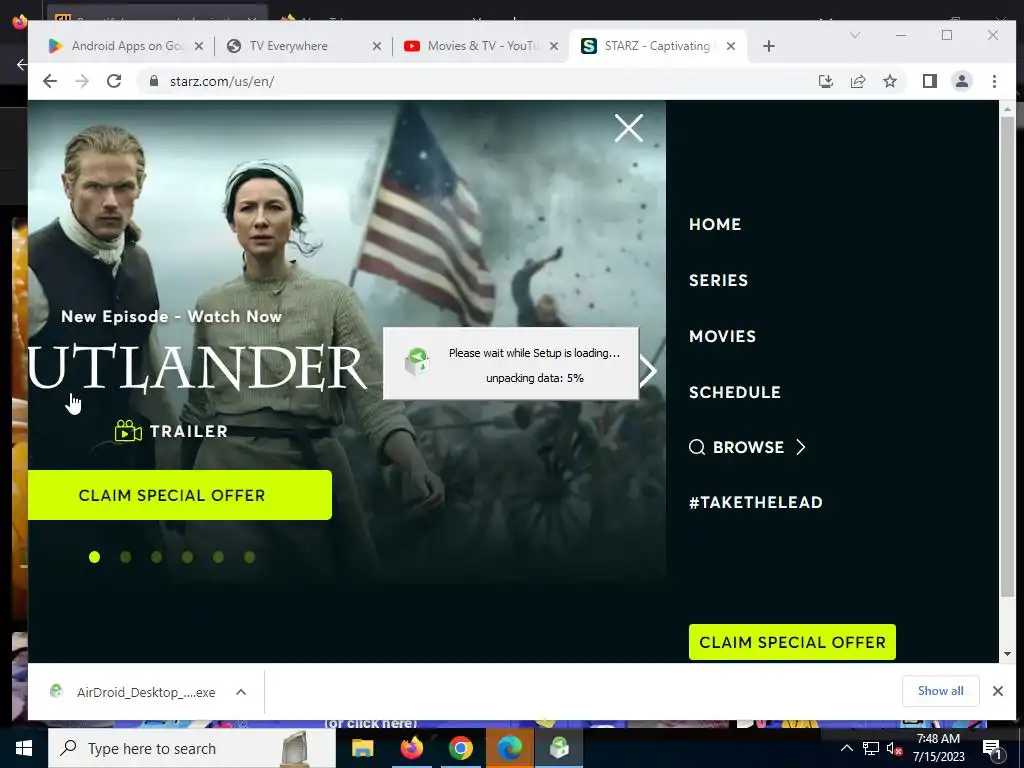The image size is (1024, 768).
Task: Open SCHEDULE in the STARZ menu
Action: (734, 392)
